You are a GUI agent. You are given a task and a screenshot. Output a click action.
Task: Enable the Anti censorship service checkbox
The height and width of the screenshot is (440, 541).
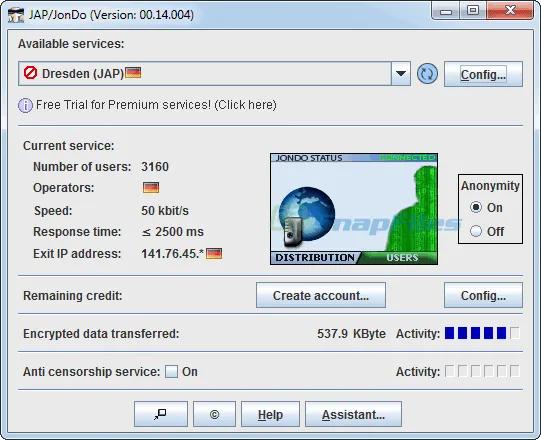tap(171, 372)
